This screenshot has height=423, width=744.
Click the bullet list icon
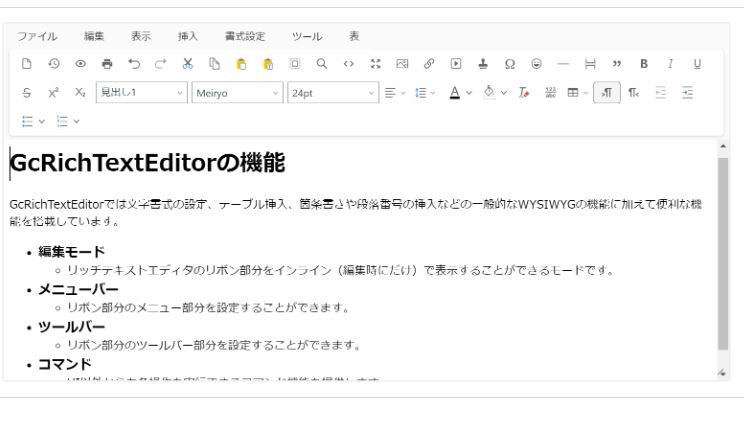click(x=28, y=122)
